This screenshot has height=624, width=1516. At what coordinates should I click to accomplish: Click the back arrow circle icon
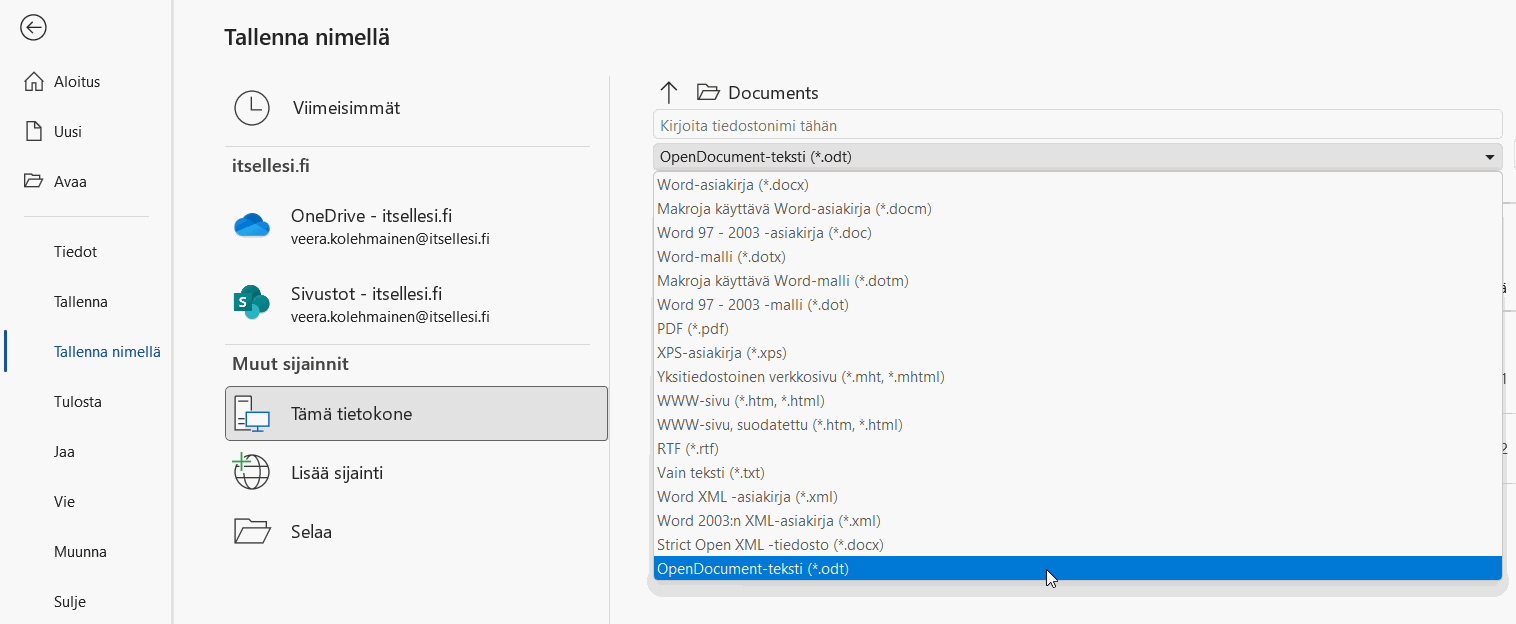click(34, 28)
